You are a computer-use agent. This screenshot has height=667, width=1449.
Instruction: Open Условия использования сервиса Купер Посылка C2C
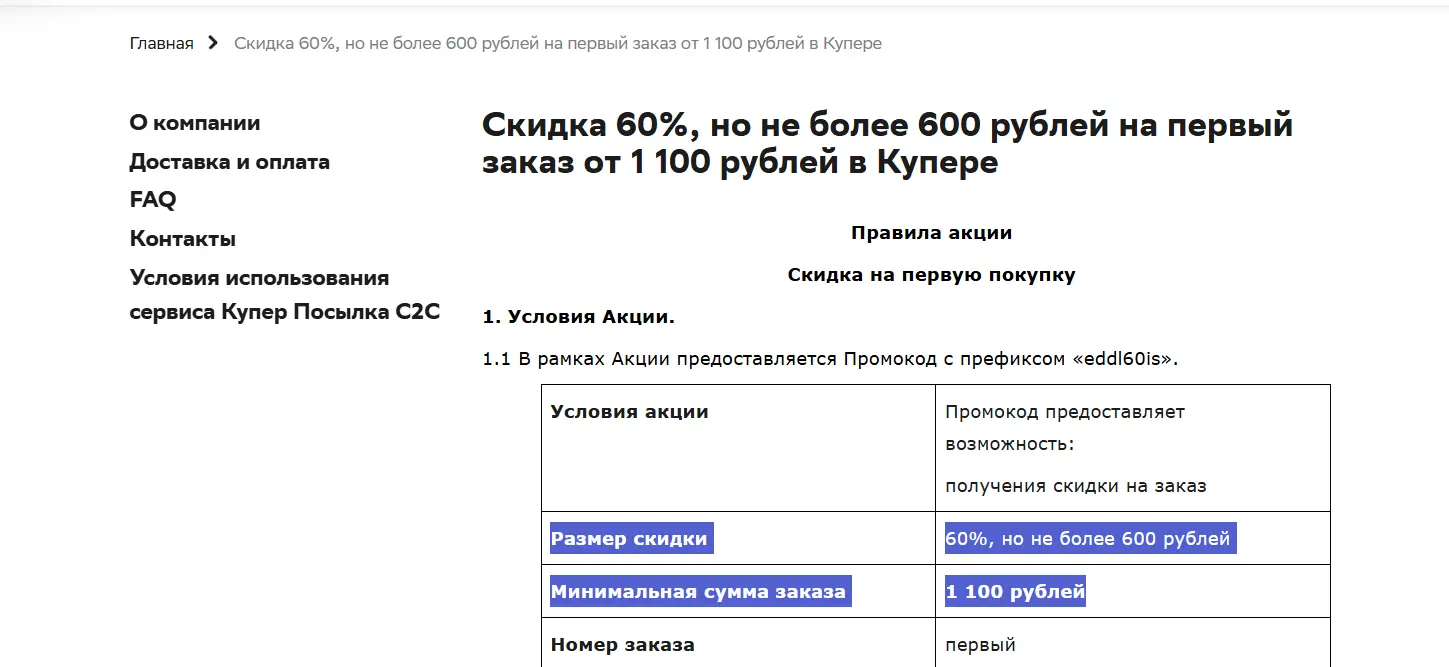tap(285, 295)
